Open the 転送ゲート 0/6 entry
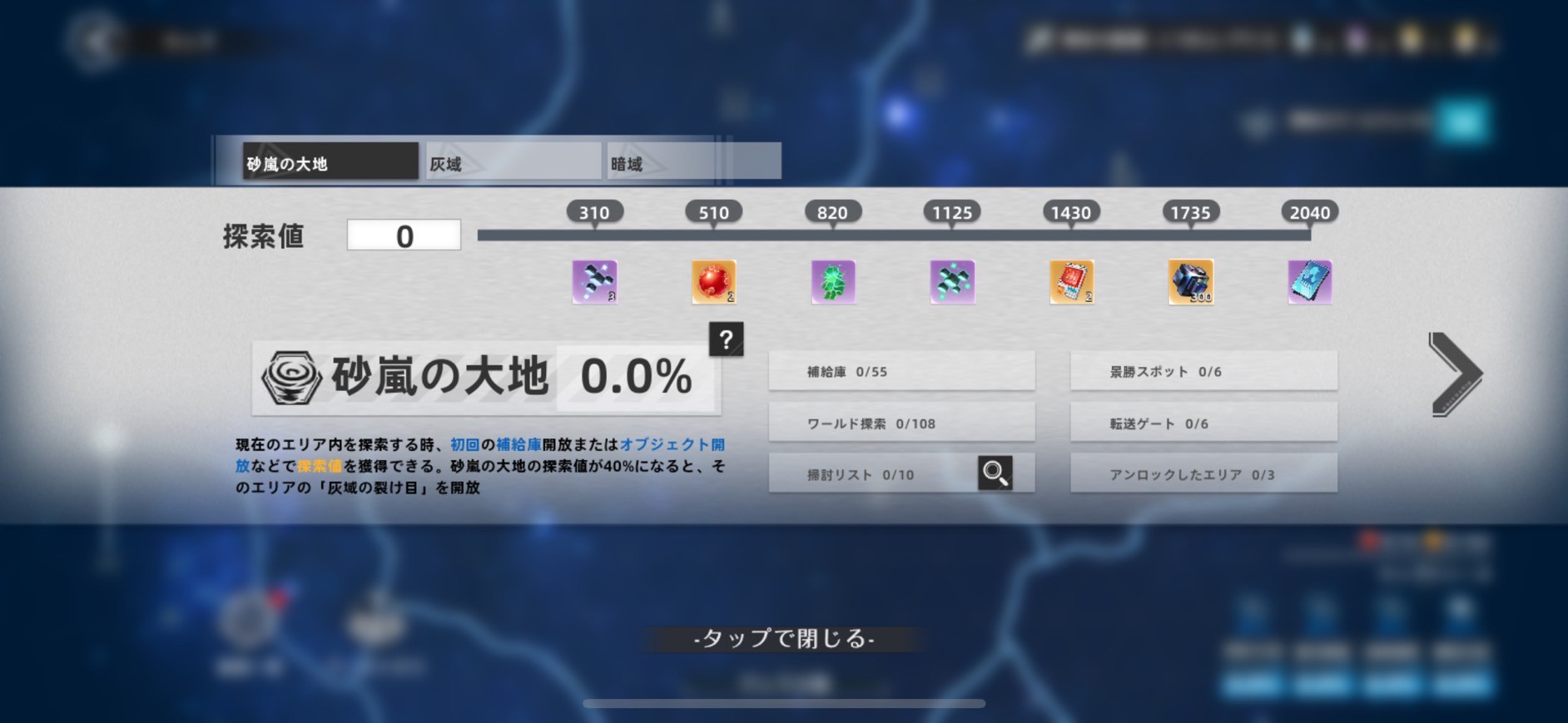1568x723 pixels. click(1203, 423)
